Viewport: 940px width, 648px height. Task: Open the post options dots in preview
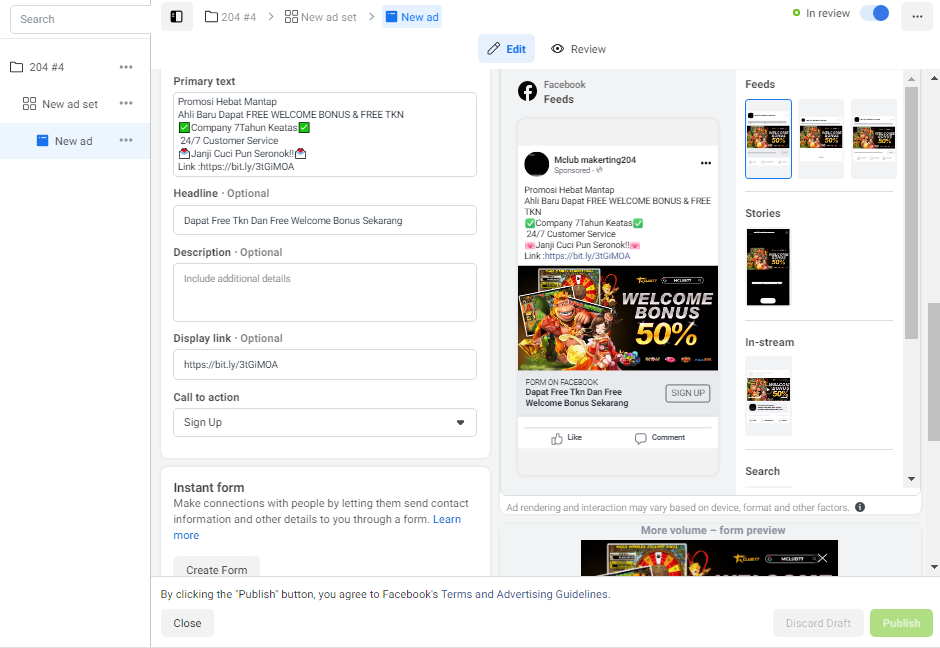pyautogui.click(x=706, y=163)
